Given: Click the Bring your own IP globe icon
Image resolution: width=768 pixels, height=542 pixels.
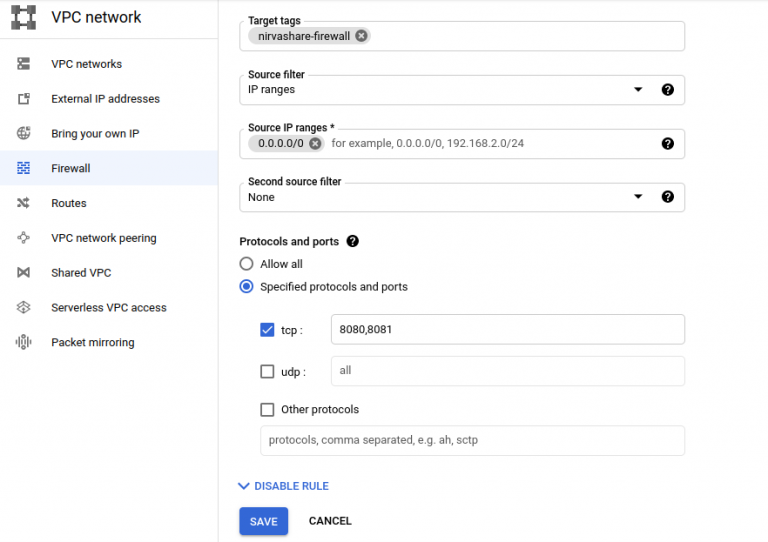Looking at the screenshot, I should pyautogui.click(x=24, y=133).
